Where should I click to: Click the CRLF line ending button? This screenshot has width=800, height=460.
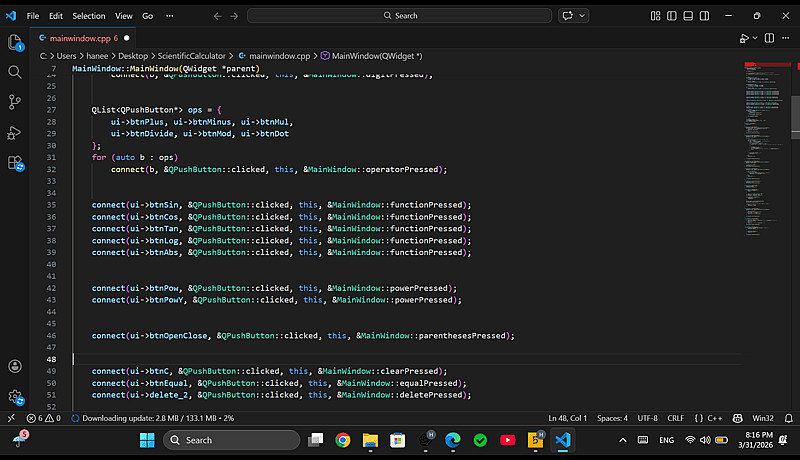[x=676, y=418]
